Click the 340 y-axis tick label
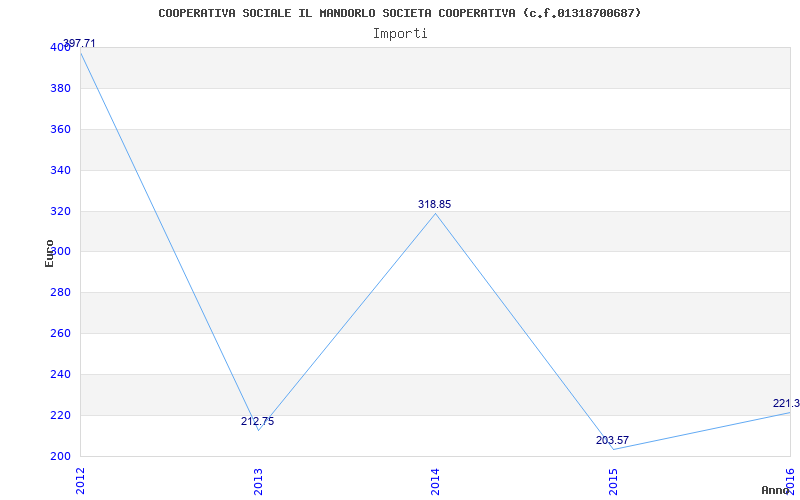This screenshot has height=500, width=800. 60,170
